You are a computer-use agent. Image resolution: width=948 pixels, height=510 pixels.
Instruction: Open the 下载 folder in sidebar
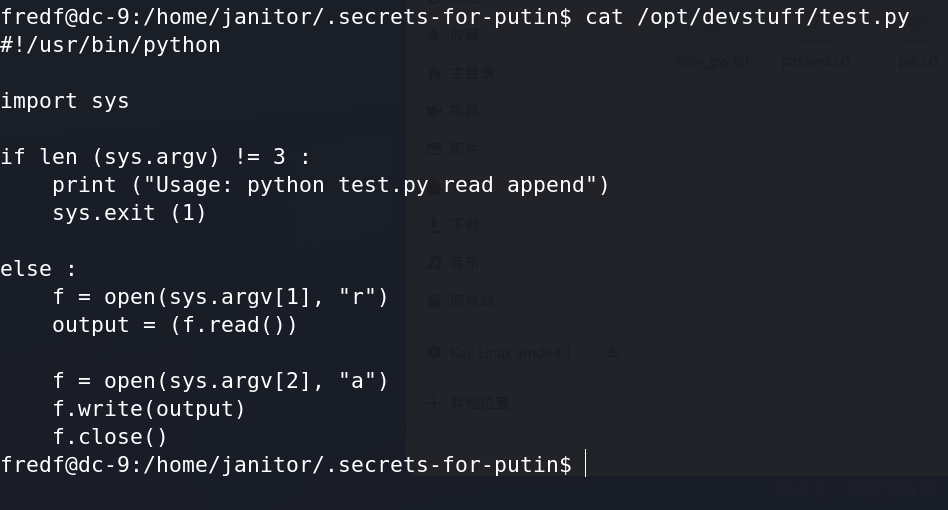[x=464, y=225]
